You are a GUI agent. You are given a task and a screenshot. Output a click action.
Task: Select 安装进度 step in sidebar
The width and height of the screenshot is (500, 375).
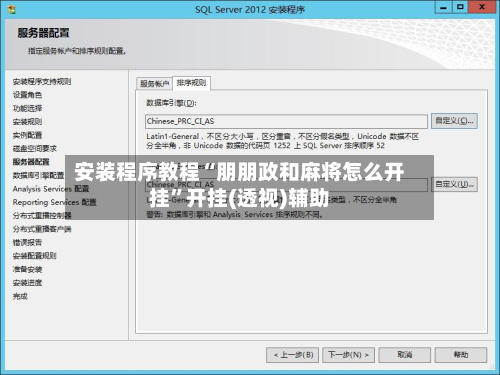click(27, 283)
